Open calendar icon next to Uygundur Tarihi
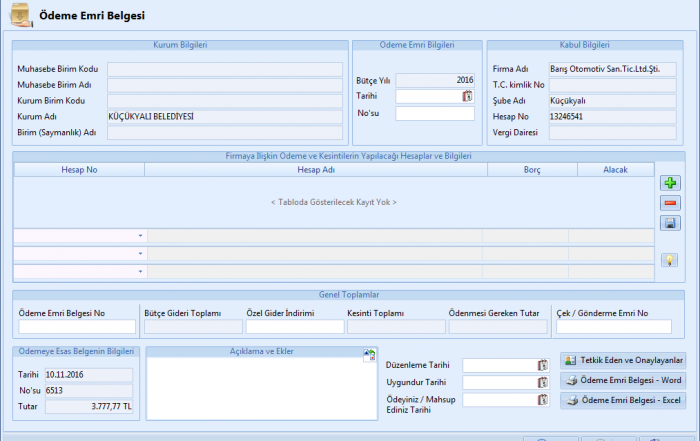 [543, 382]
